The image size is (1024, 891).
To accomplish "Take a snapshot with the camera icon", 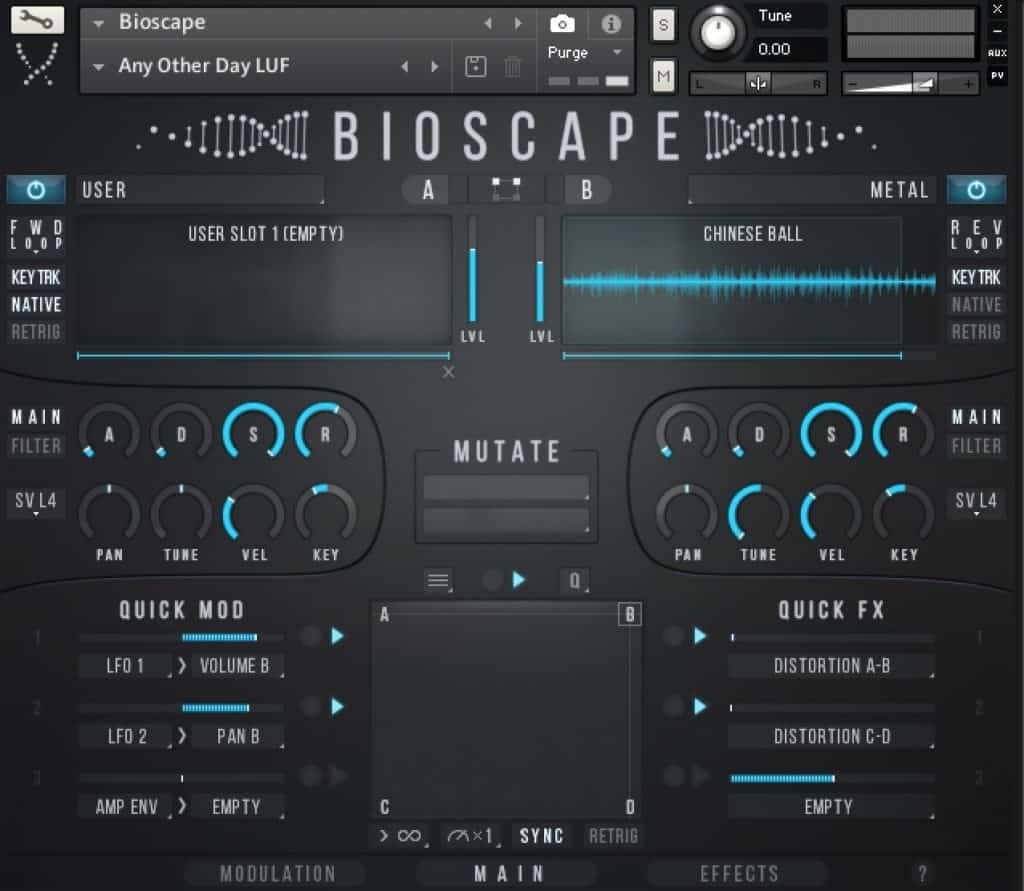I will pos(562,24).
